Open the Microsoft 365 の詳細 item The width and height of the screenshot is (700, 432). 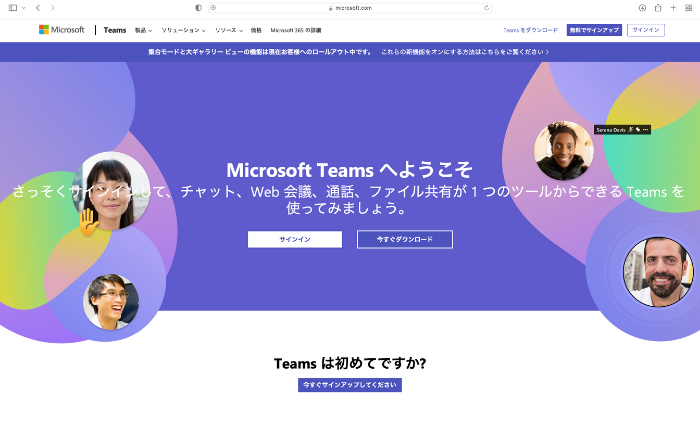296,30
